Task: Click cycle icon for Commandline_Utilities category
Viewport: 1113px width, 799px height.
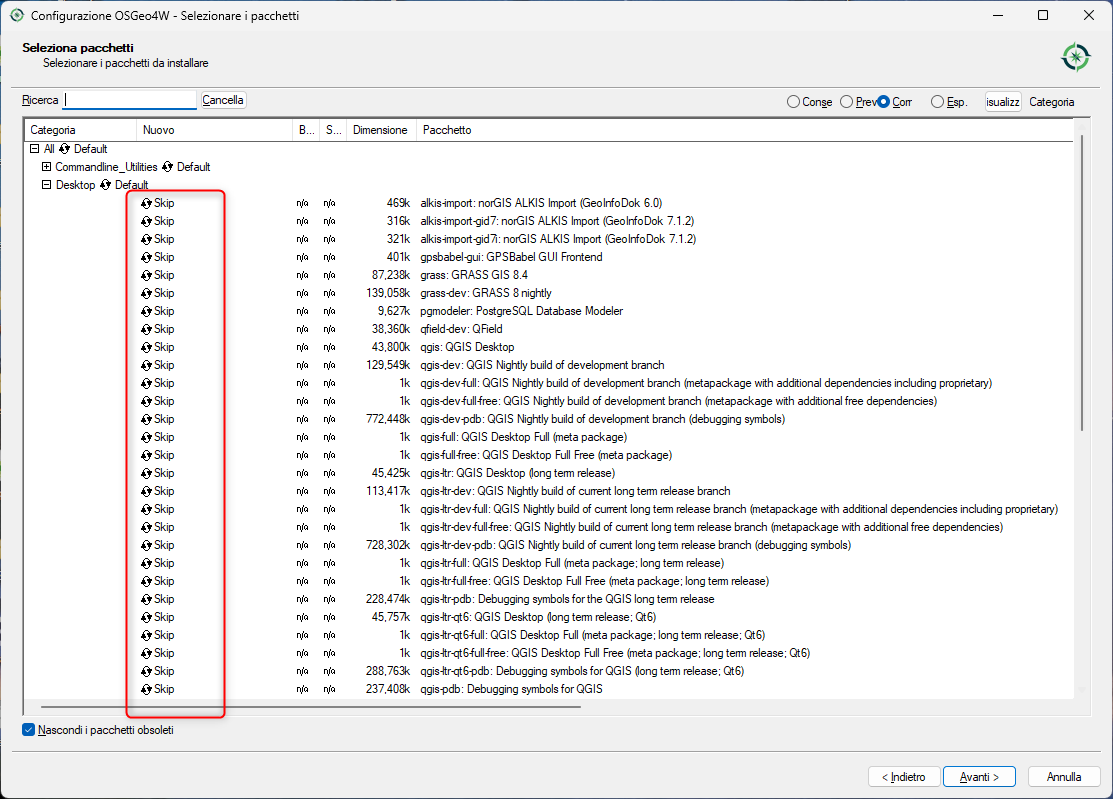Action: [x=168, y=167]
